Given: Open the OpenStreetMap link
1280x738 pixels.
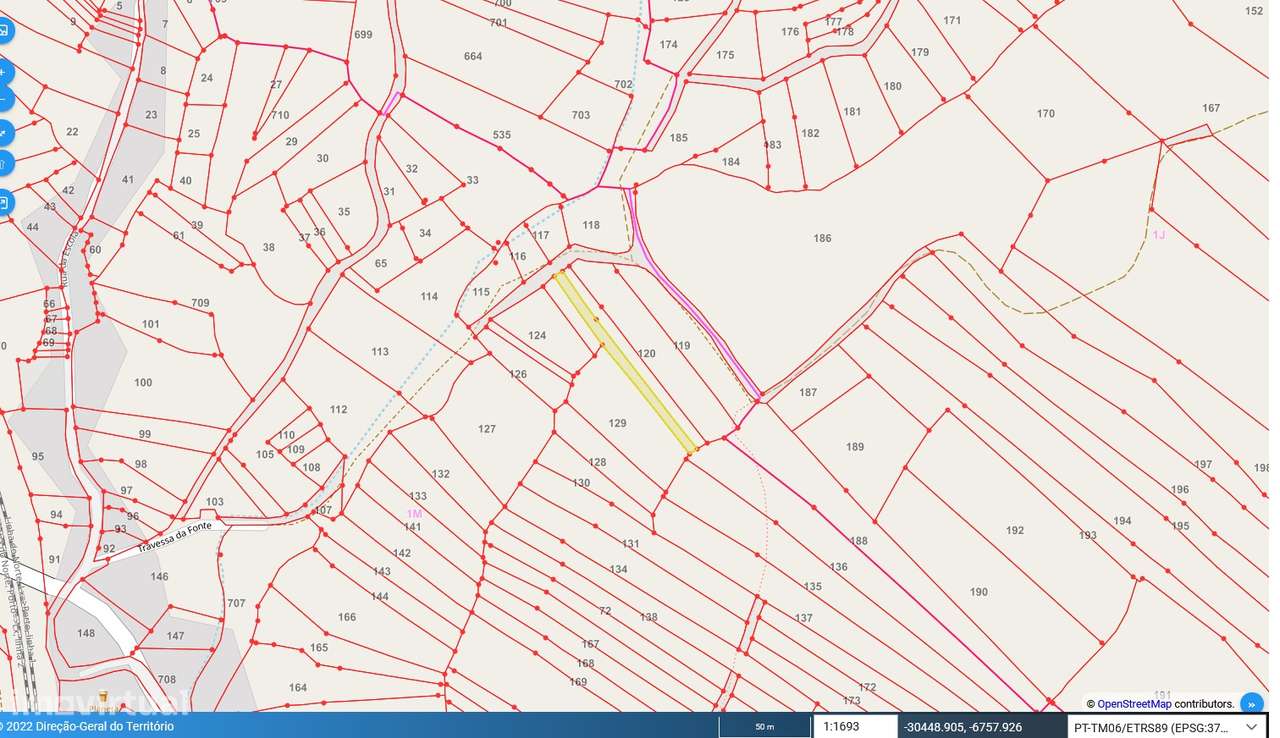Looking at the screenshot, I should (x=1134, y=704).
